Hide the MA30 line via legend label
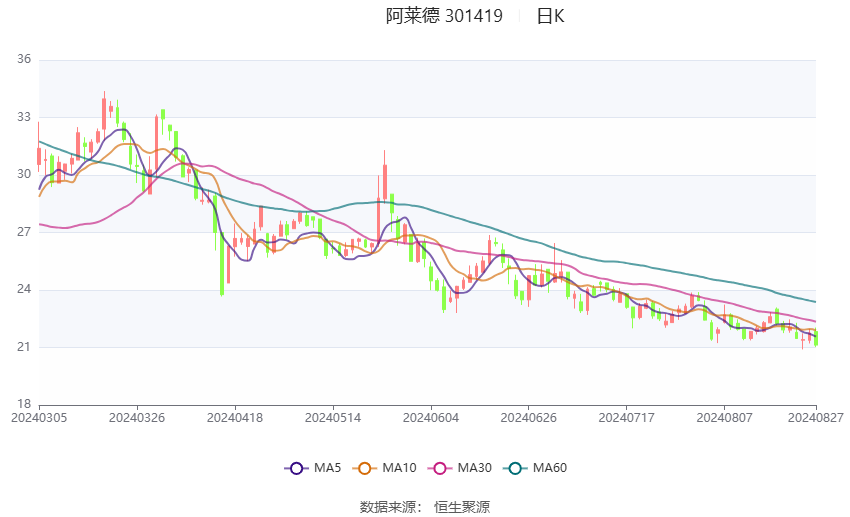850x517 pixels. (474, 468)
